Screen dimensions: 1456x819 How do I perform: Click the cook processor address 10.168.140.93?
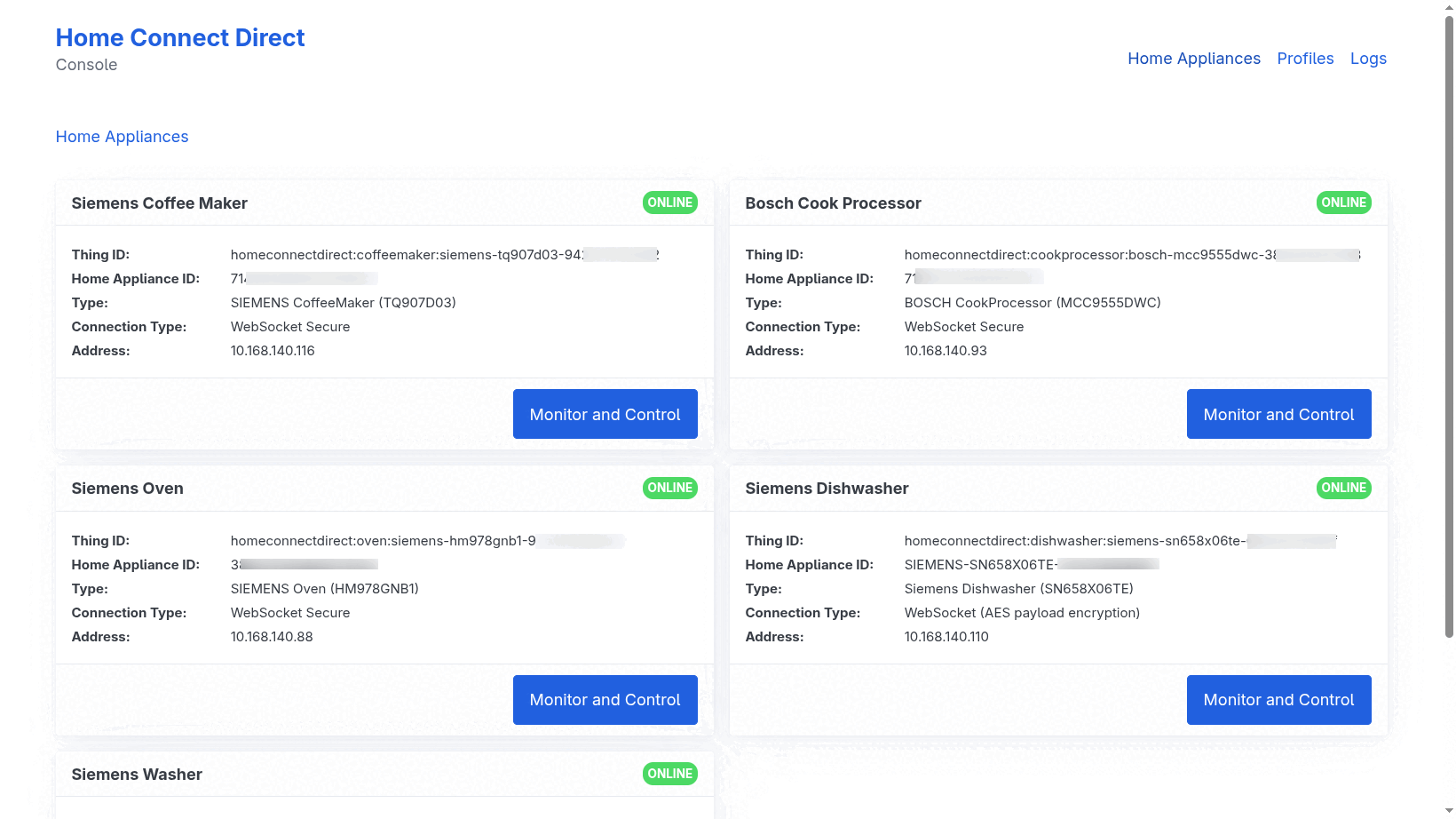(x=946, y=351)
